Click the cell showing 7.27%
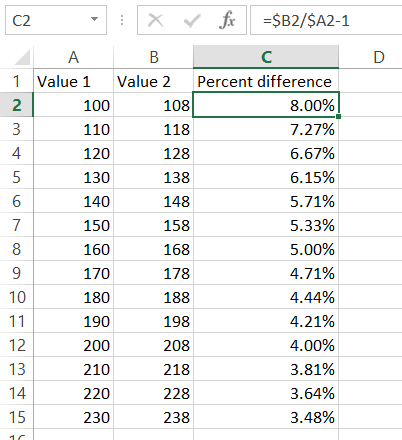This screenshot has height=440, width=402. pyautogui.click(x=266, y=129)
